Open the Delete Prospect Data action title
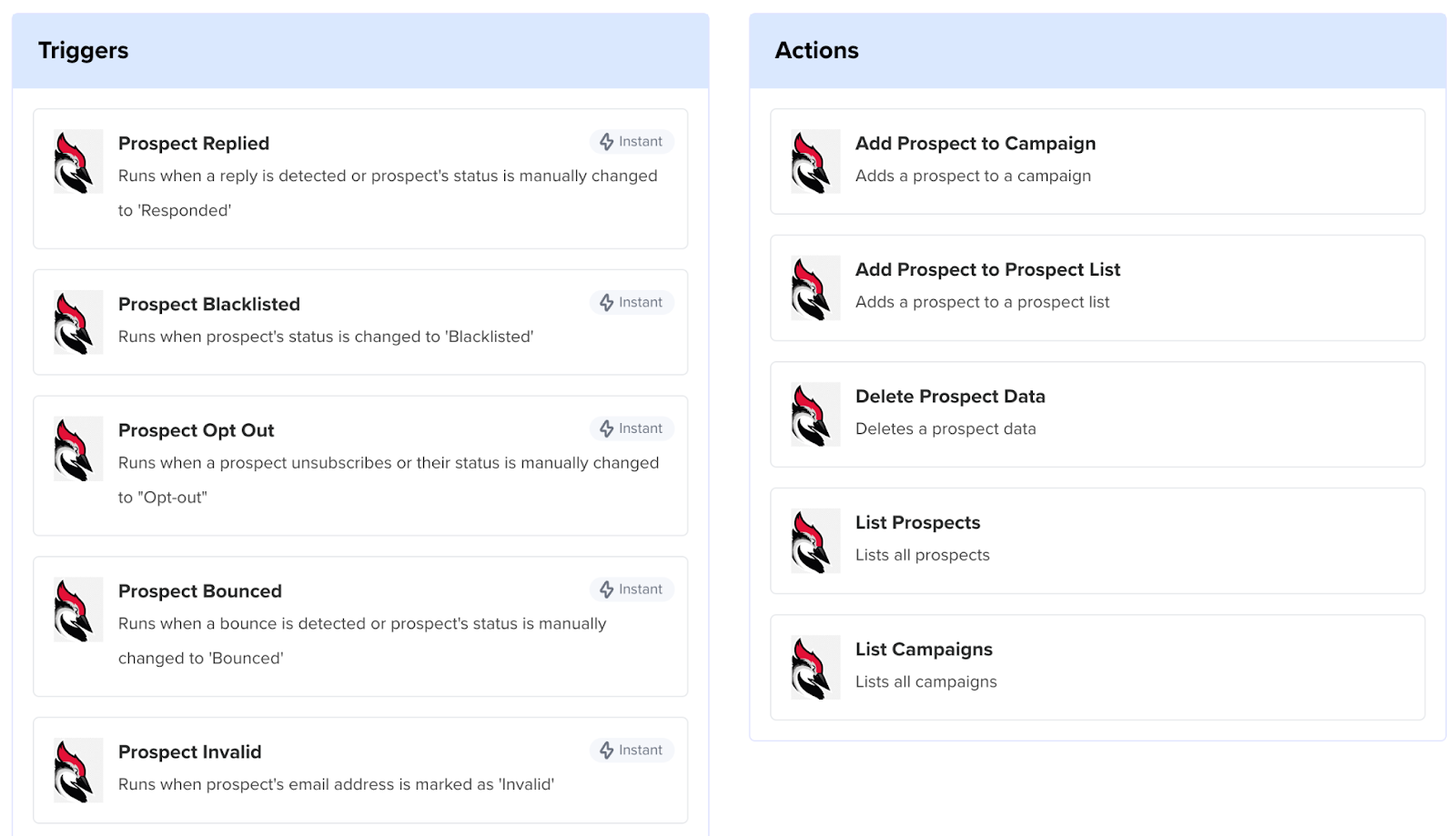This screenshot has width=1456, height=836. point(950,397)
